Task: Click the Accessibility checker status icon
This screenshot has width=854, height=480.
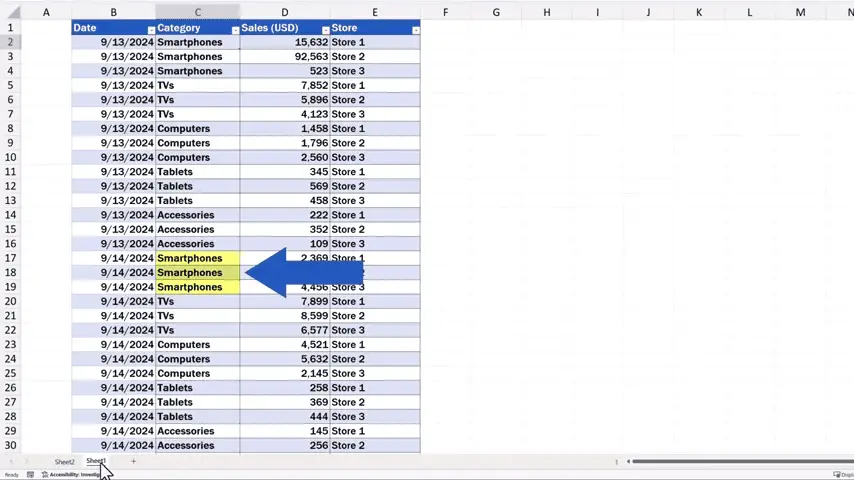Action: click(45, 475)
